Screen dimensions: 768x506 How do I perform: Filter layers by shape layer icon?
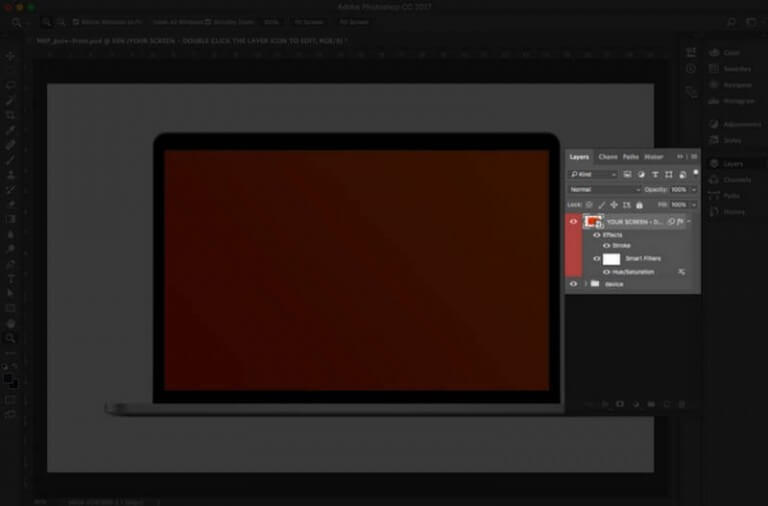(669, 174)
